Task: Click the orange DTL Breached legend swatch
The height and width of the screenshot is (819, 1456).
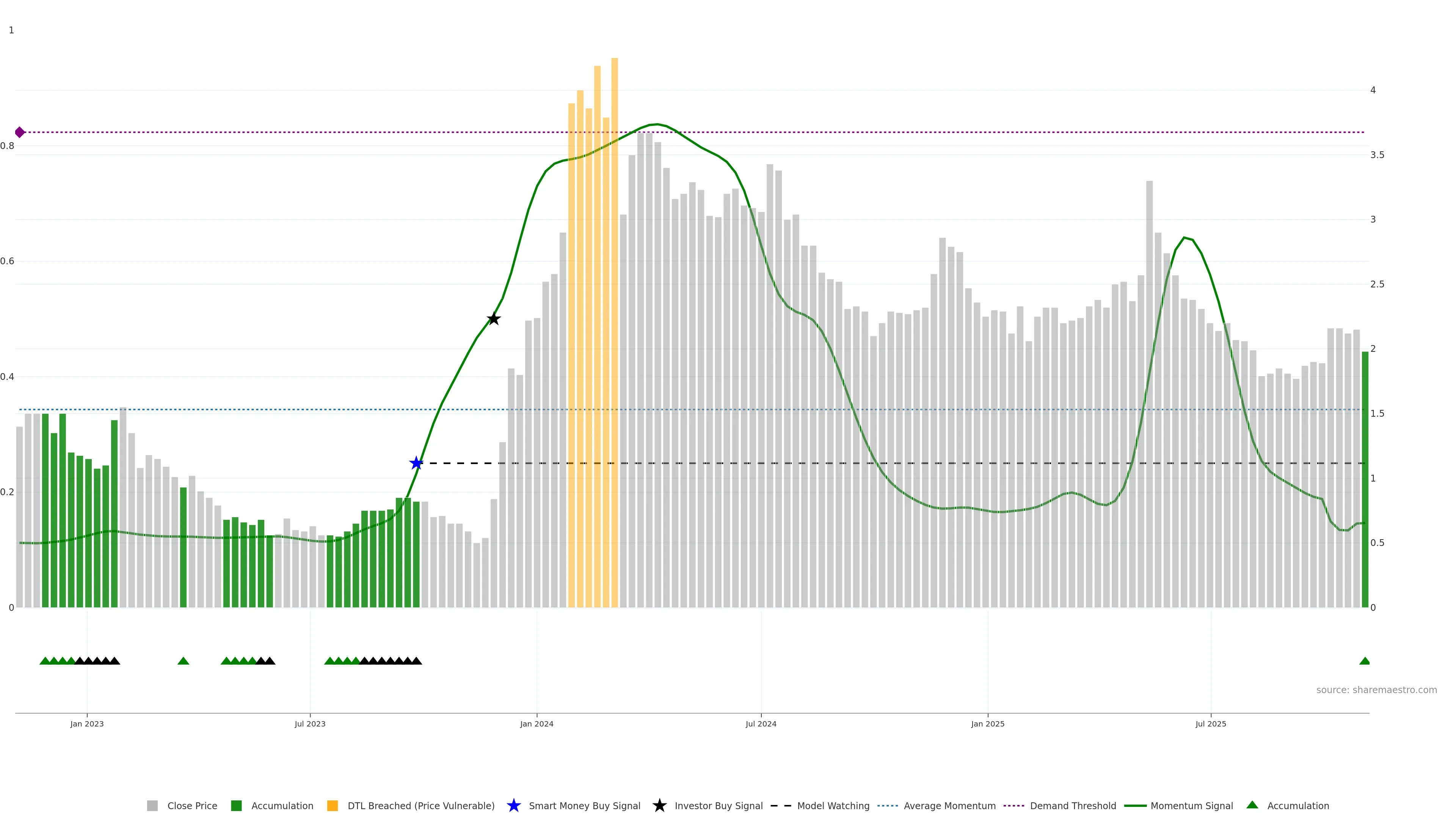Action: (333, 806)
